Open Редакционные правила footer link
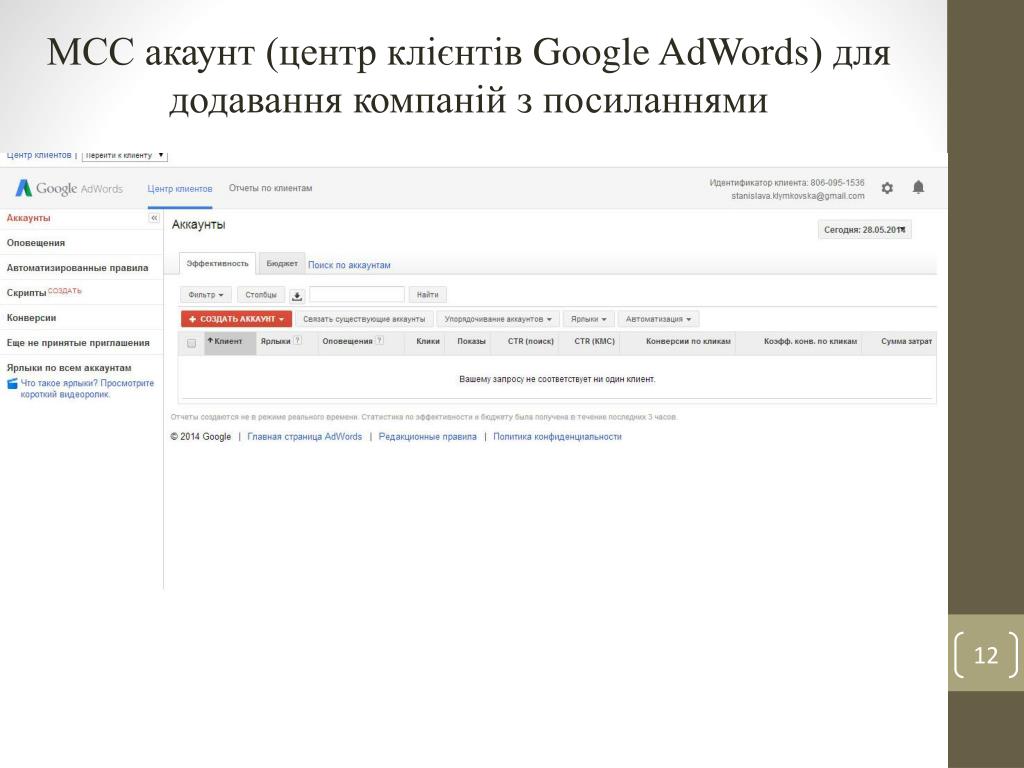 tap(428, 437)
